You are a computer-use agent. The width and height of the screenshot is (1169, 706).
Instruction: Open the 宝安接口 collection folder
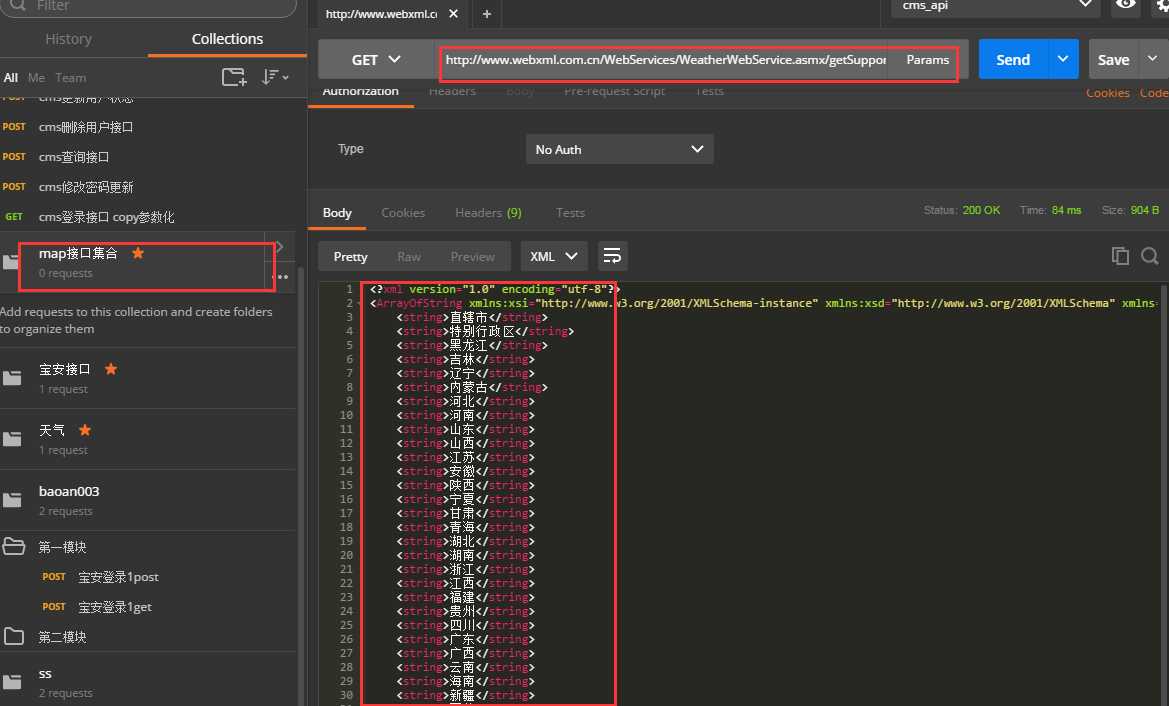[148, 378]
